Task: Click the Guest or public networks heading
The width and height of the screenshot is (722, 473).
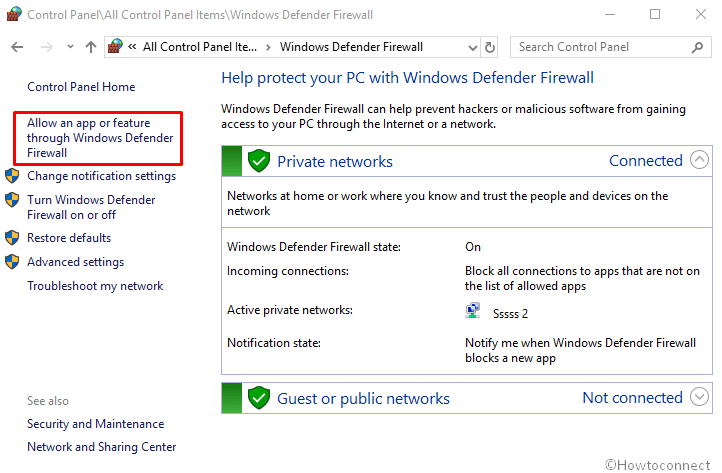Action: click(363, 398)
